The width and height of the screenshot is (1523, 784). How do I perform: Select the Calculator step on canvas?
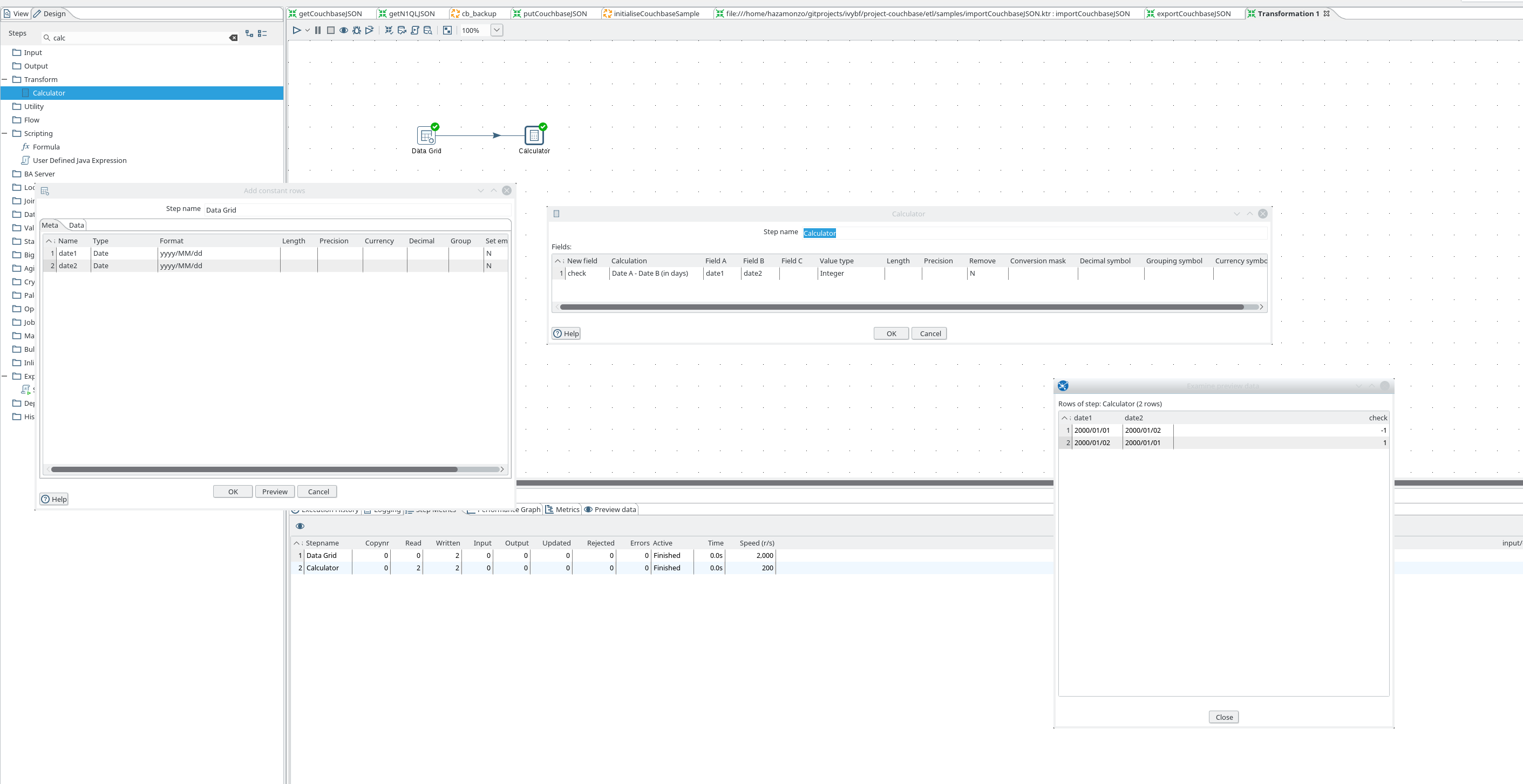tap(534, 136)
